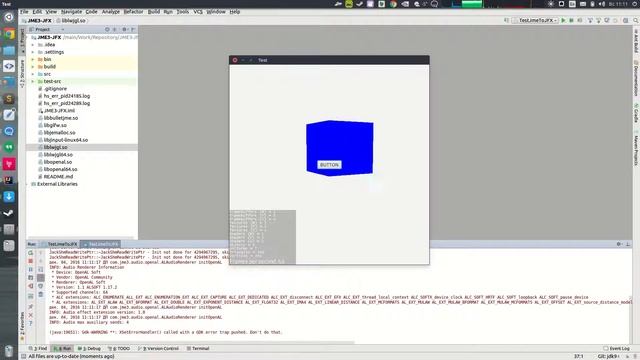Viewport: 640px width, 360px height.
Task: Toggle tool windows button in status bar corner
Action: pos(24,356)
